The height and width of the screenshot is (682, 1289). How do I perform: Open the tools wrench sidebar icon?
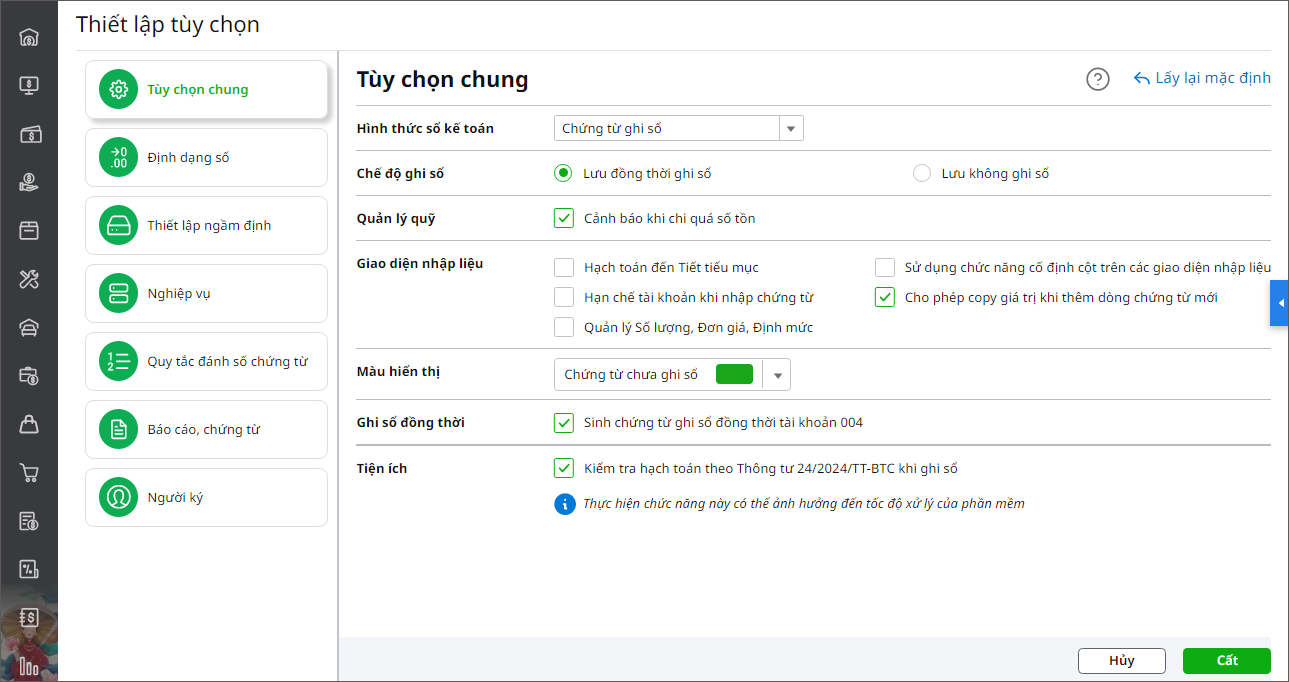click(29, 279)
